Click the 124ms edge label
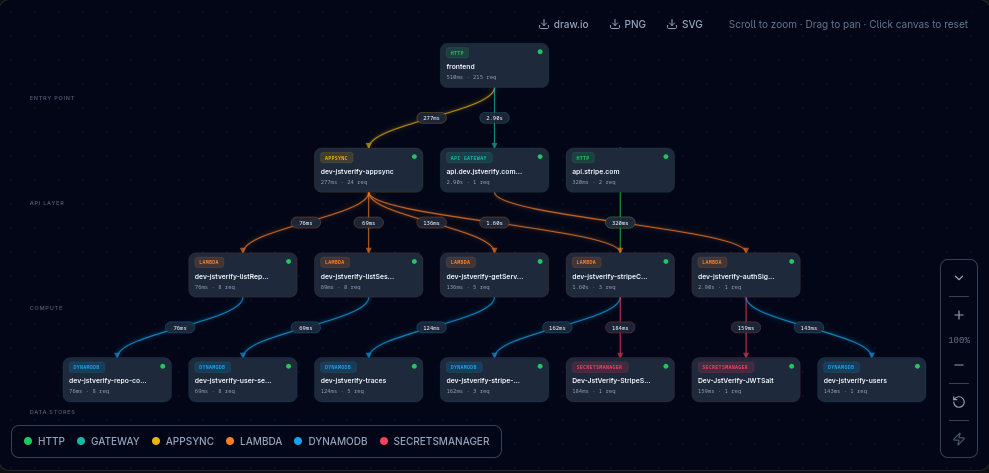 point(431,327)
